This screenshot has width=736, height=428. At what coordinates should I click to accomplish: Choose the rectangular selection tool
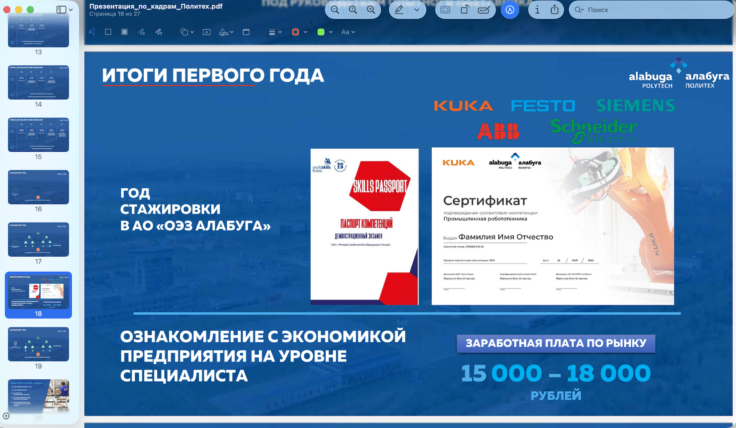tap(108, 32)
